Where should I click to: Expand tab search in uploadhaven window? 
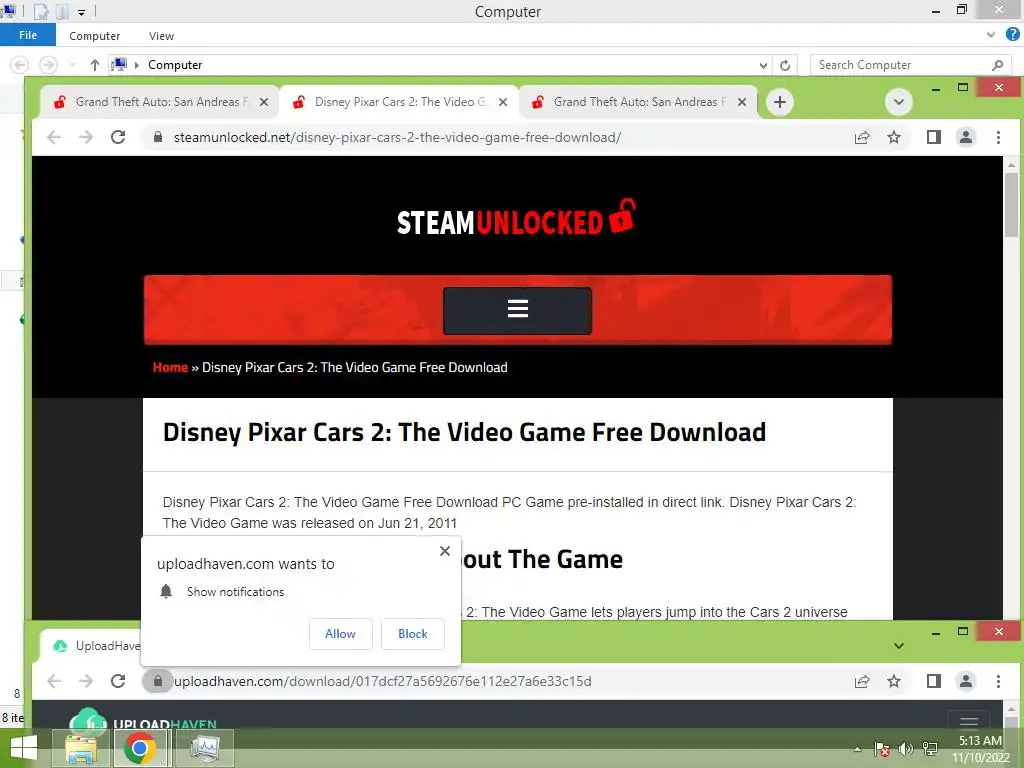899,646
